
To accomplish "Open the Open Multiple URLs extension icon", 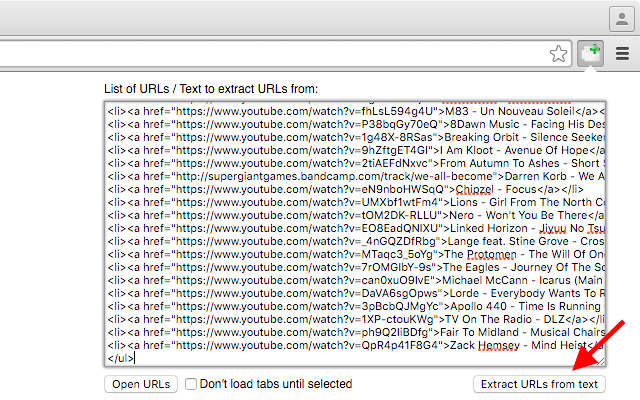I will [x=590, y=53].
